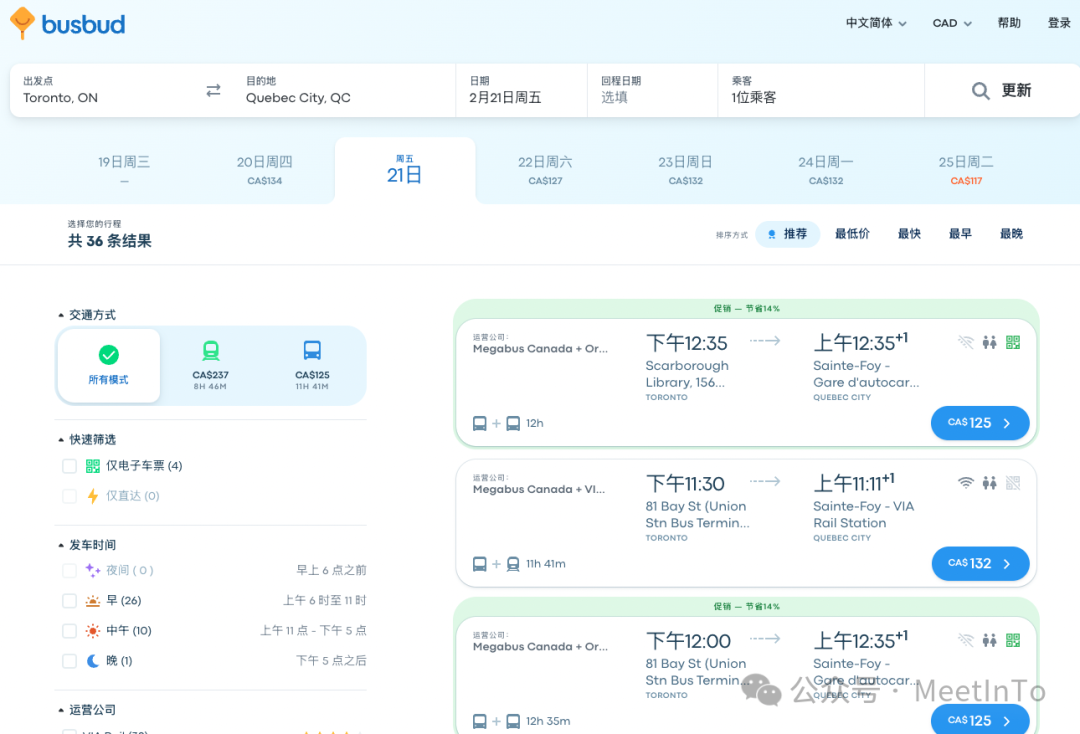The width and height of the screenshot is (1080, 734).
Task: Sort results by 最早
Action: (x=960, y=234)
